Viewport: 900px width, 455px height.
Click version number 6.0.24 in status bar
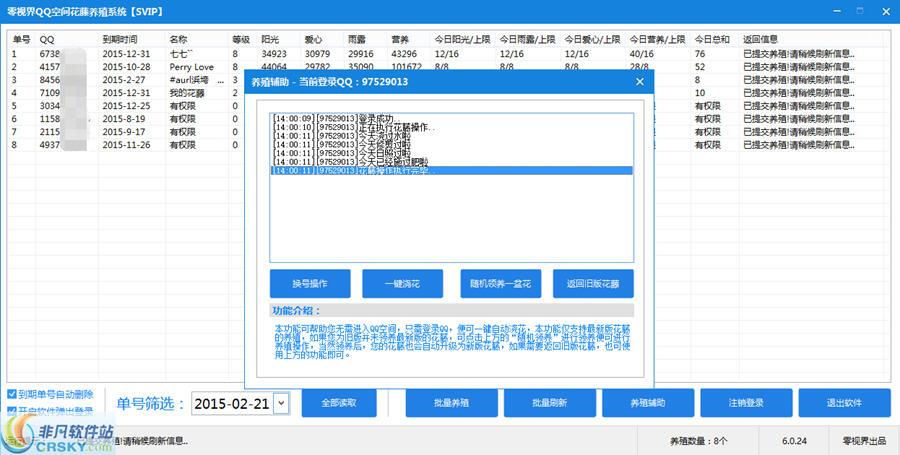tap(794, 441)
